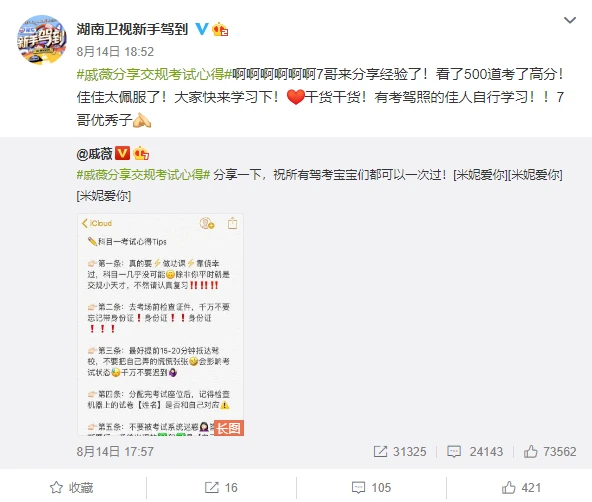Screen dimensions: 592x502
Task: Like the original post with 73562 likes
Action: coord(550,451)
